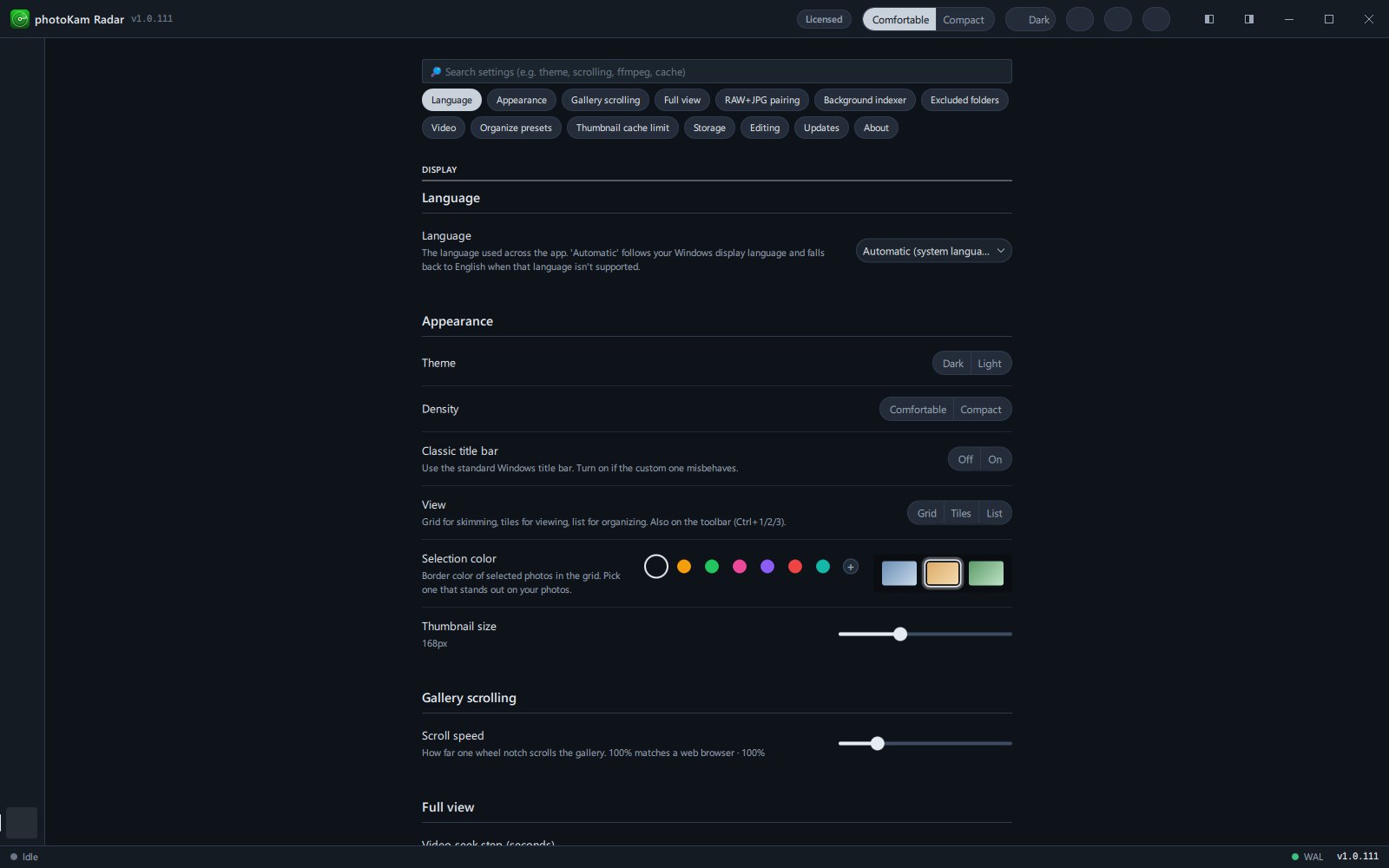Toggle the left sidebar panel icon

1208,19
